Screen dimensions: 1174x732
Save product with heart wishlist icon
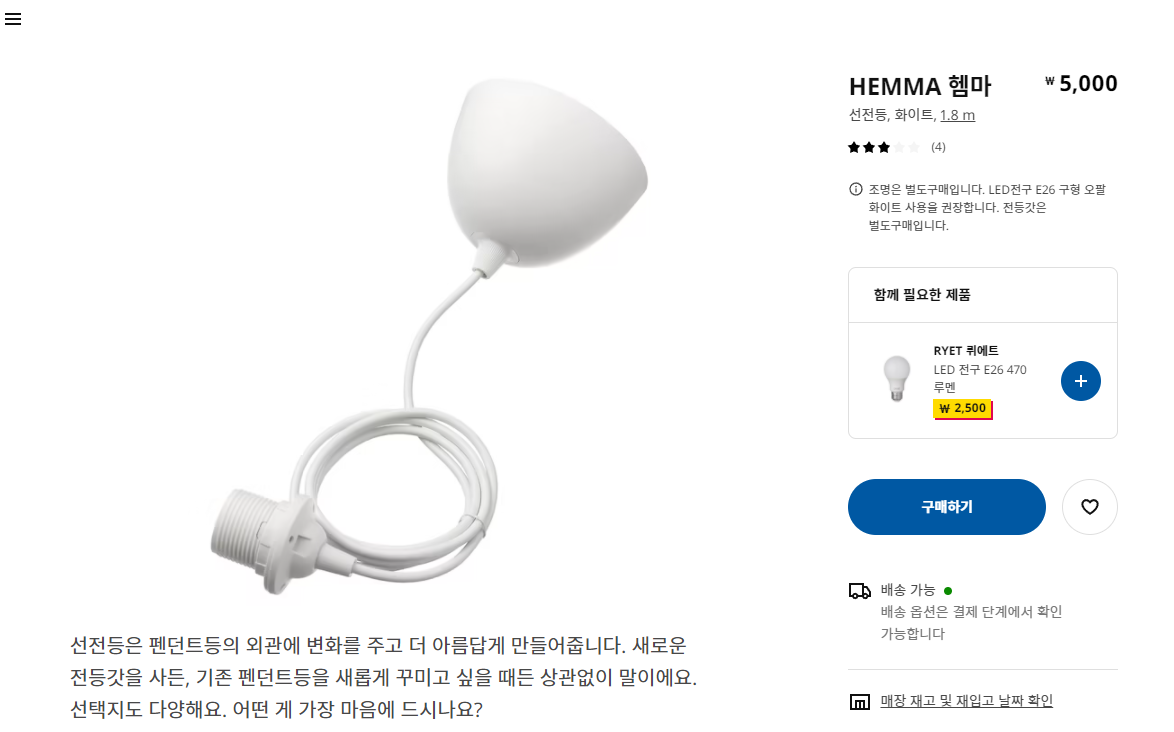[x=1089, y=507]
